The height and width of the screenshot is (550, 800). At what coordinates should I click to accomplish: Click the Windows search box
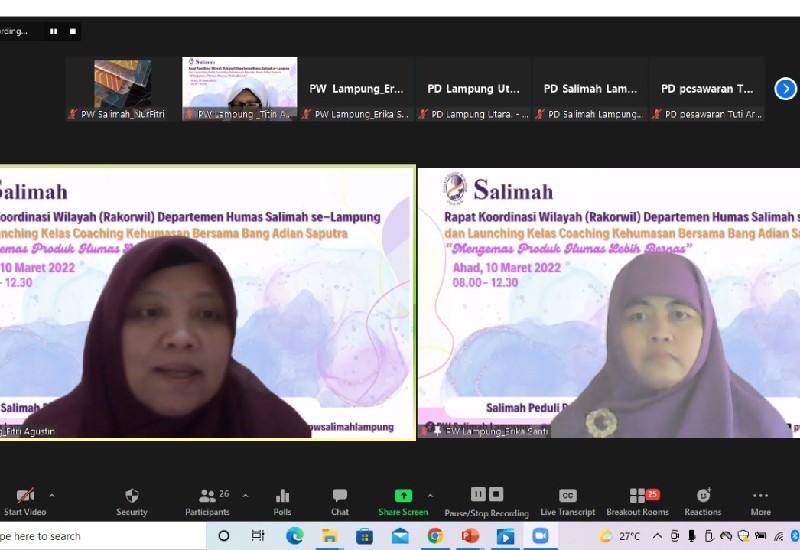[x=102, y=536]
